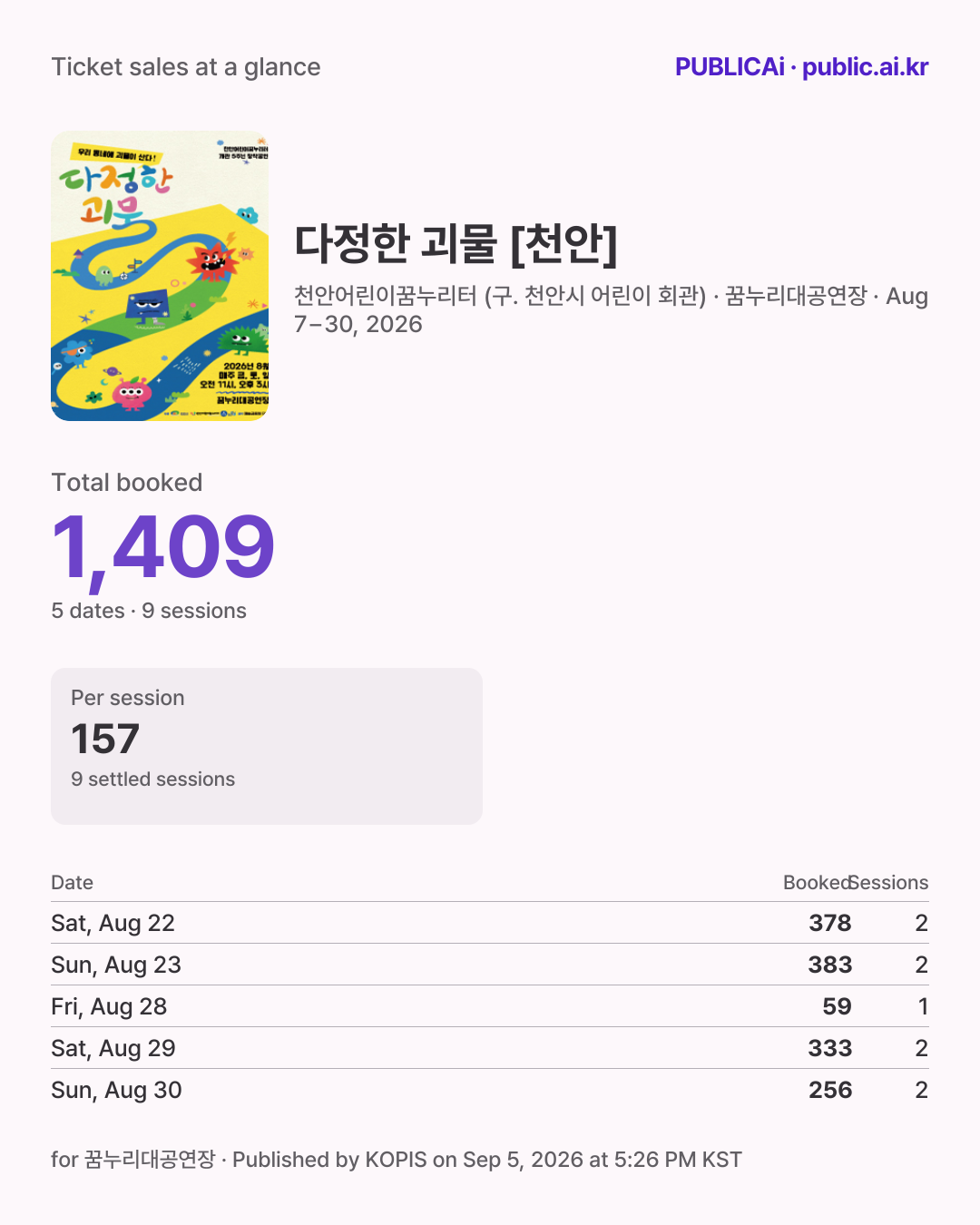
Task: Click the Total booked 1,409 figure
Action: pyautogui.click(x=163, y=546)
